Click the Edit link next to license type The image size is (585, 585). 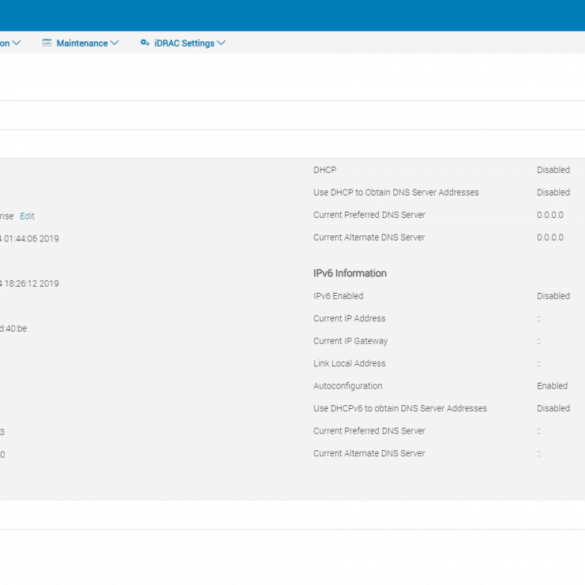tap(27, 216)
